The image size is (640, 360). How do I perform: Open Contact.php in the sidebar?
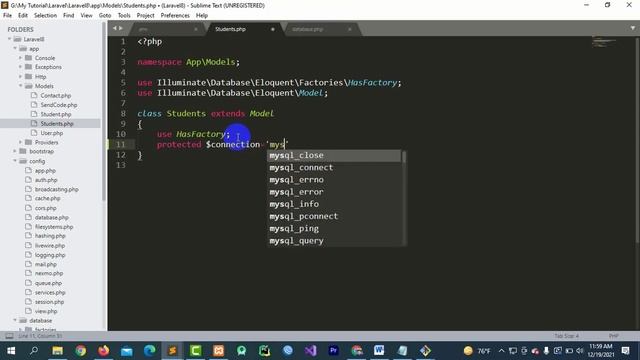pyautogui.click(x=56, y=96)
